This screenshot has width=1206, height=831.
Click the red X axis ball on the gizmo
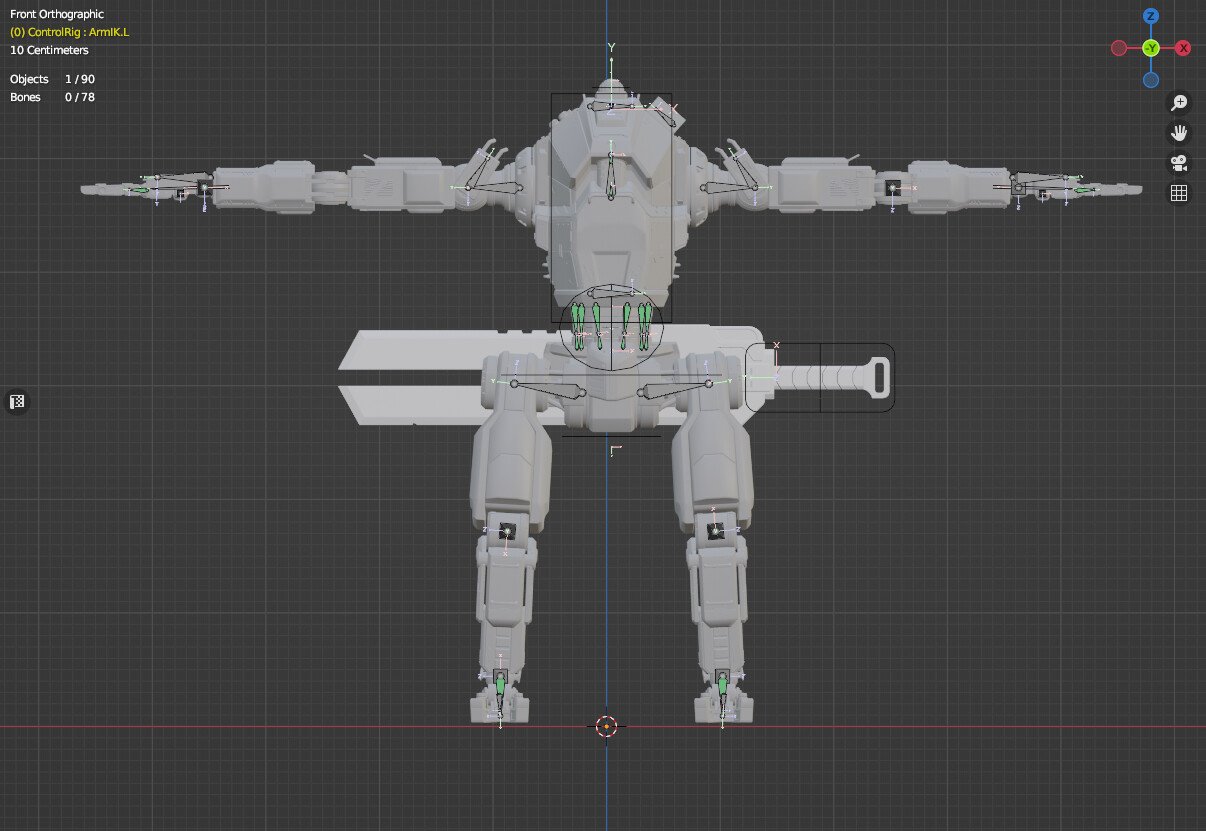pos(1184,47)
